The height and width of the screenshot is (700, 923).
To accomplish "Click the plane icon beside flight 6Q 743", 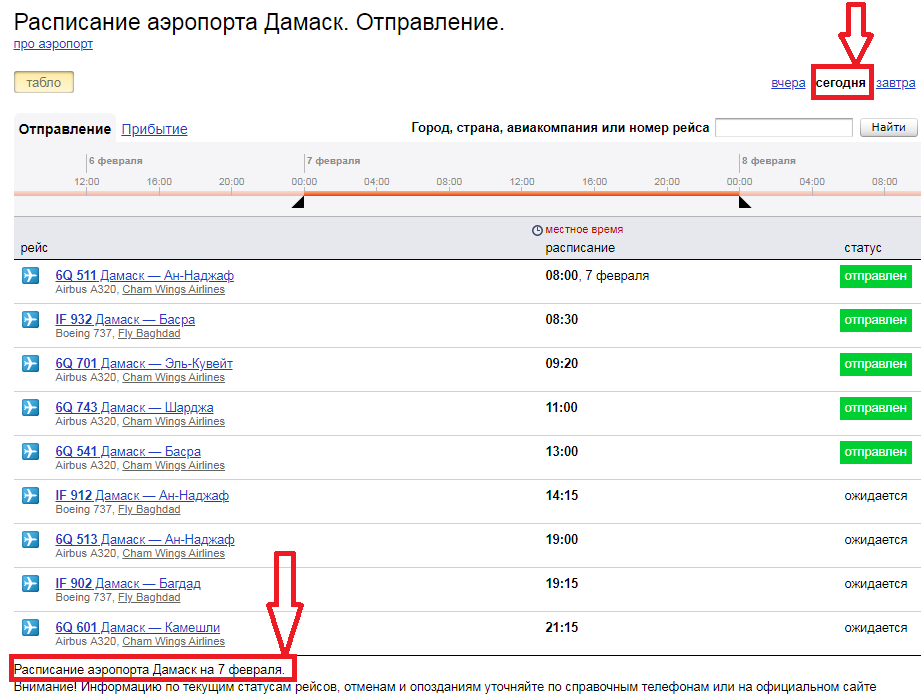I will point(30,408).
